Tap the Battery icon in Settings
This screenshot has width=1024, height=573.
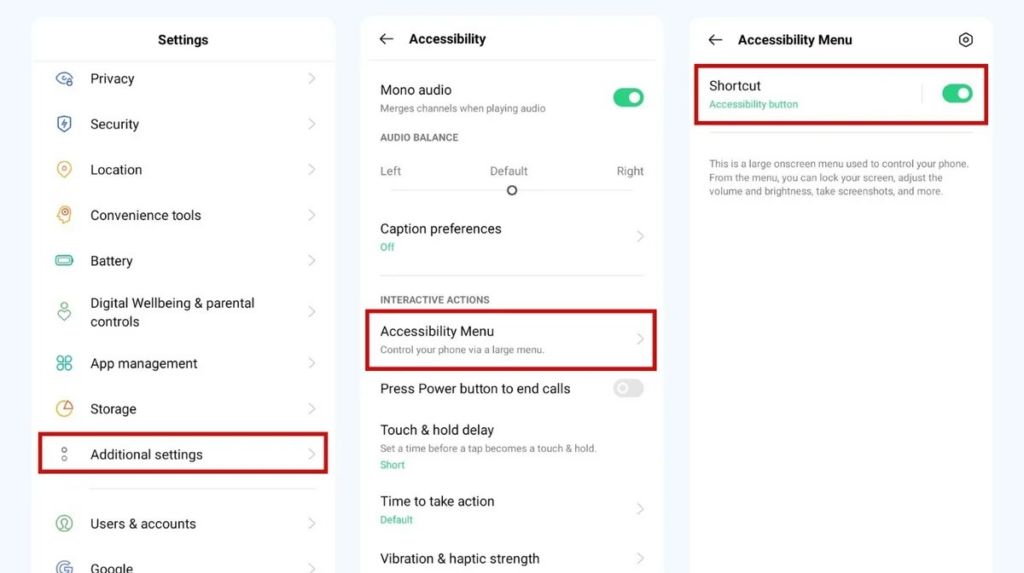pyautogui.click(x=64, y=261)
